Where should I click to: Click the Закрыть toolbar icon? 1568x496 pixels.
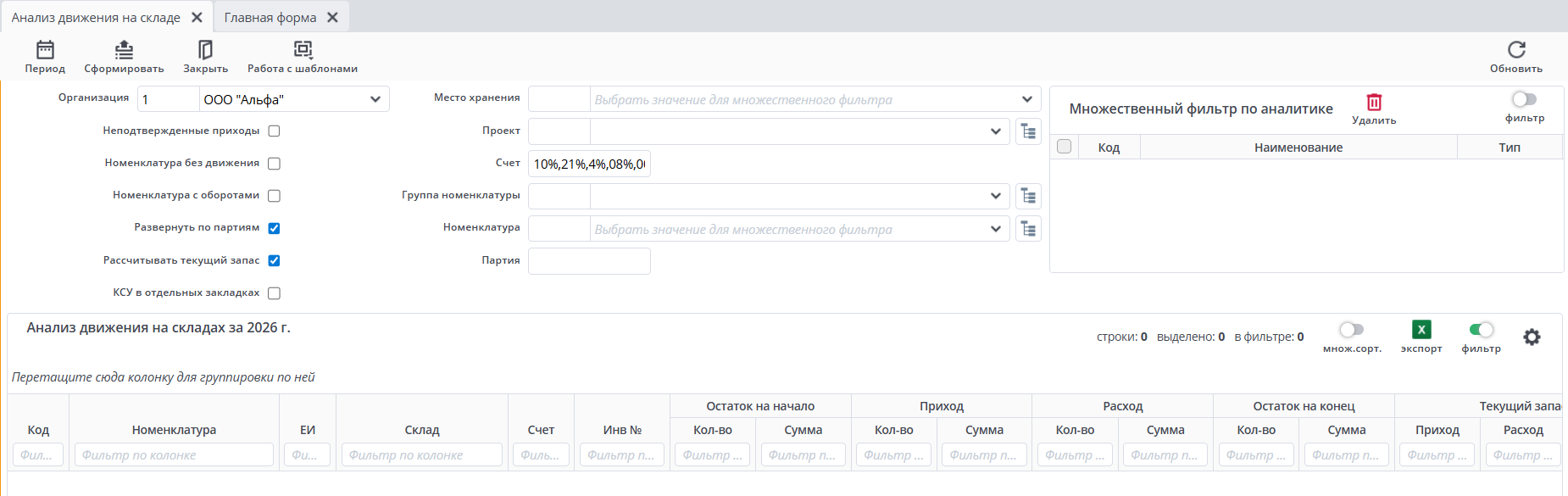click(x=205, y=50)
